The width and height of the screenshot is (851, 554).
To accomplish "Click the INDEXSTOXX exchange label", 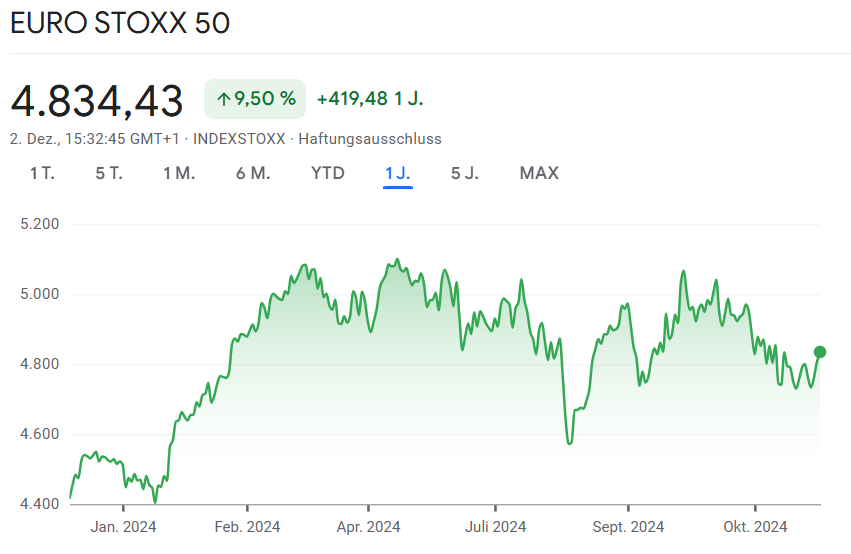I will [x=239, y=139].
